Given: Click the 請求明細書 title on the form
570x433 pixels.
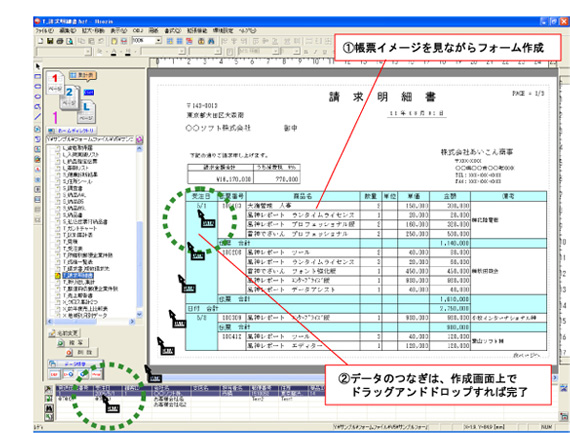Looking at the screenshot, I should point(382,97).
